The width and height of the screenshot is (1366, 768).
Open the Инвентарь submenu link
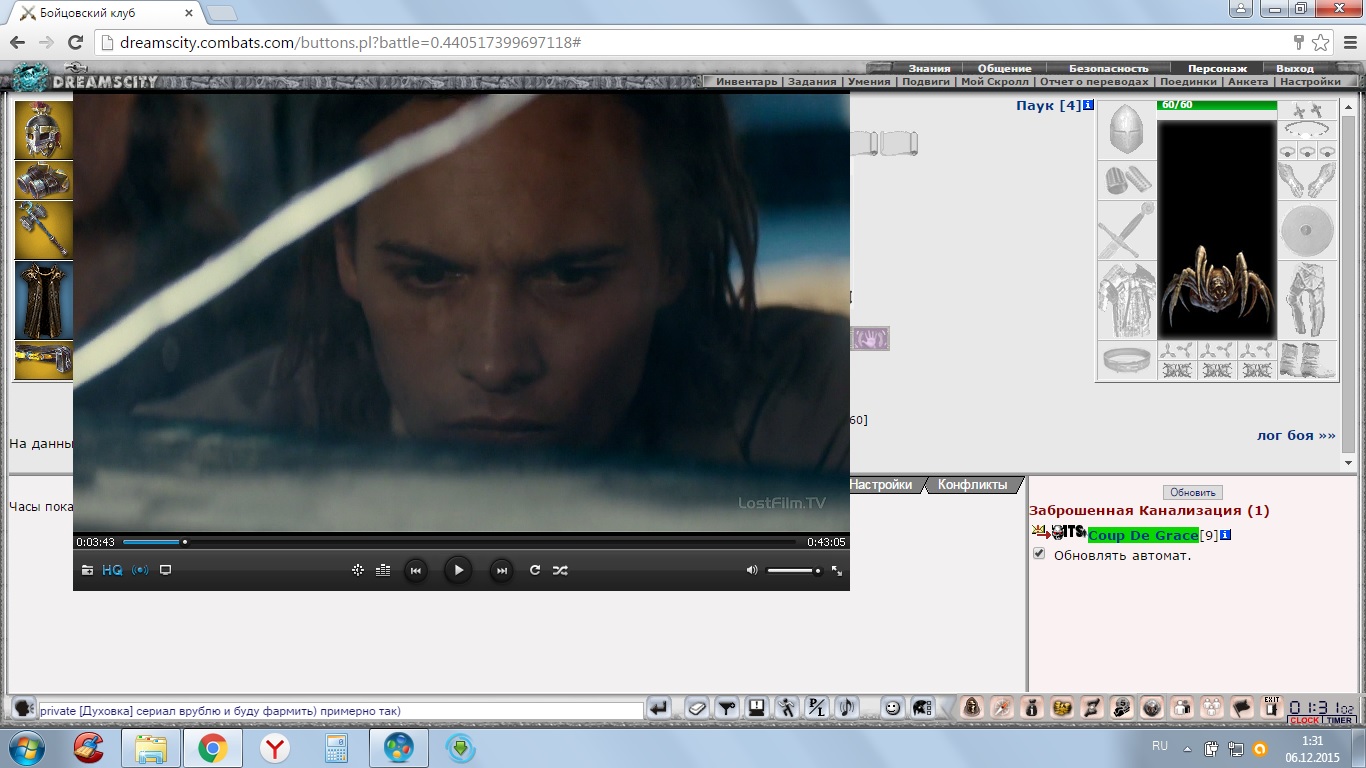pyautogui.click(x=746, y=82)
